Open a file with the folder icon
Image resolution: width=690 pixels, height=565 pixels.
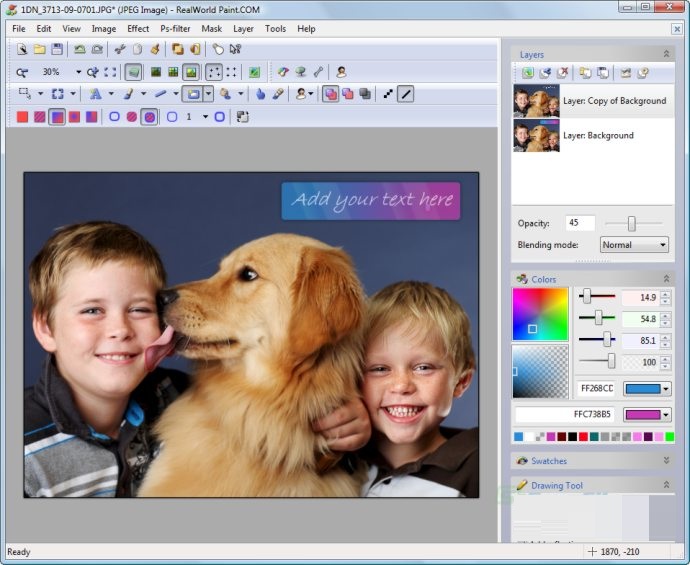pyautogui.click(x=39, y=48)
